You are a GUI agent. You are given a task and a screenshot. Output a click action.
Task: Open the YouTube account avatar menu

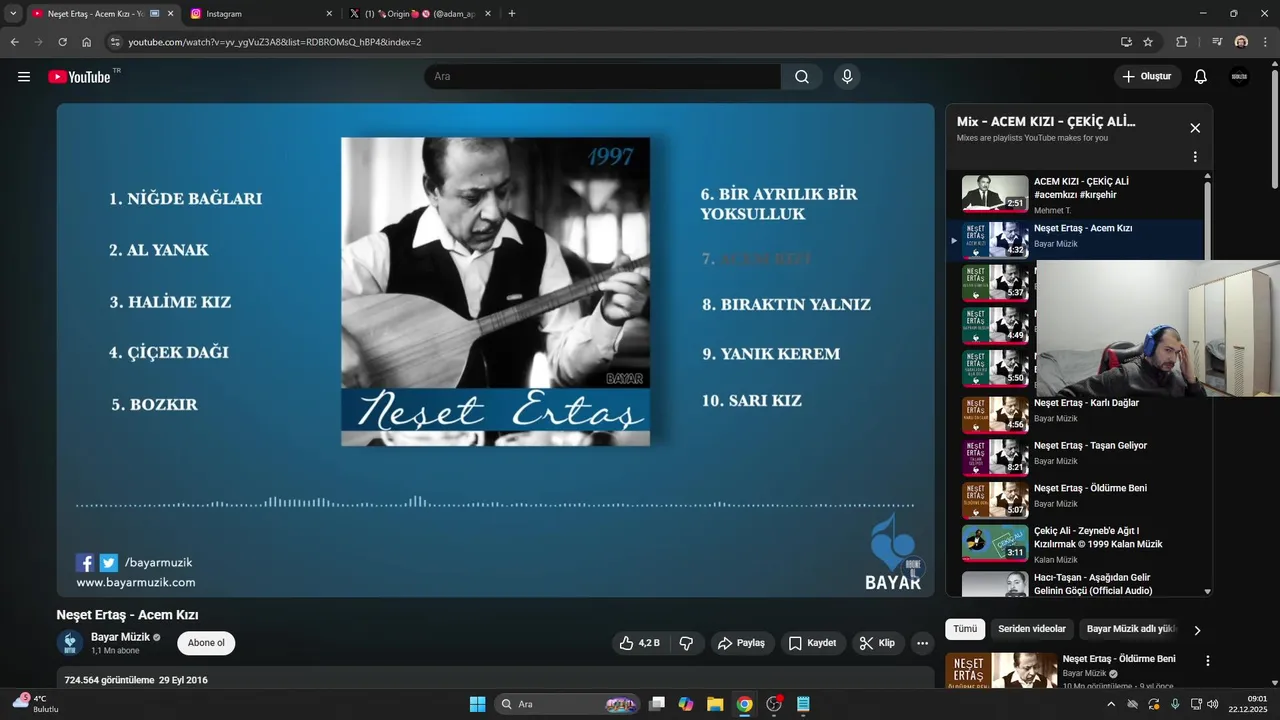coord(1239,77)
